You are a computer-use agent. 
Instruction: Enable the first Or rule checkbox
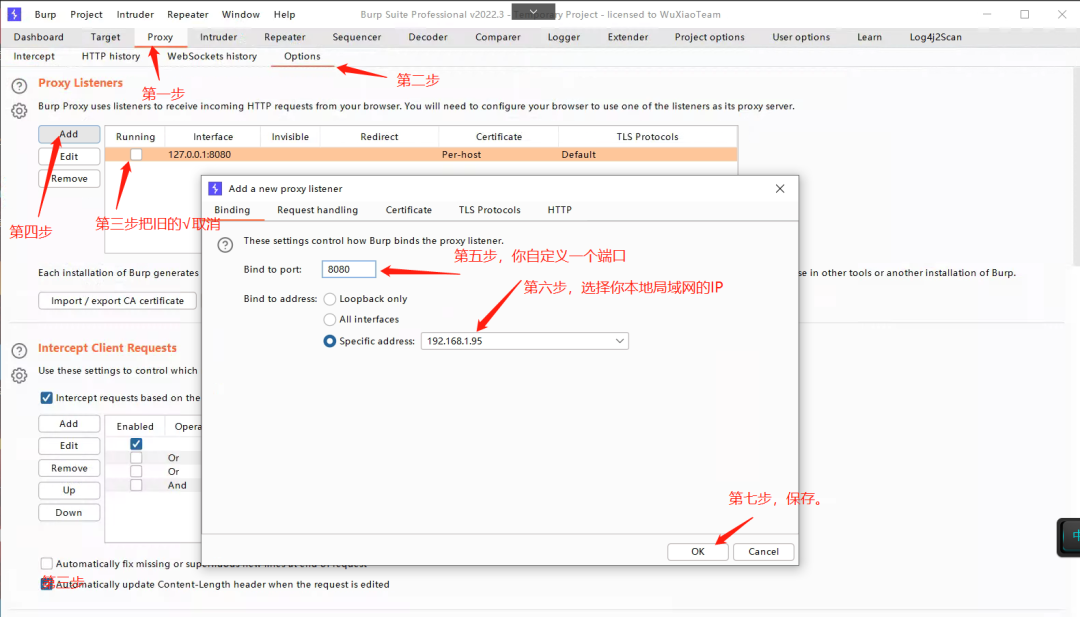pyautogui.click(x=136, y=458)
